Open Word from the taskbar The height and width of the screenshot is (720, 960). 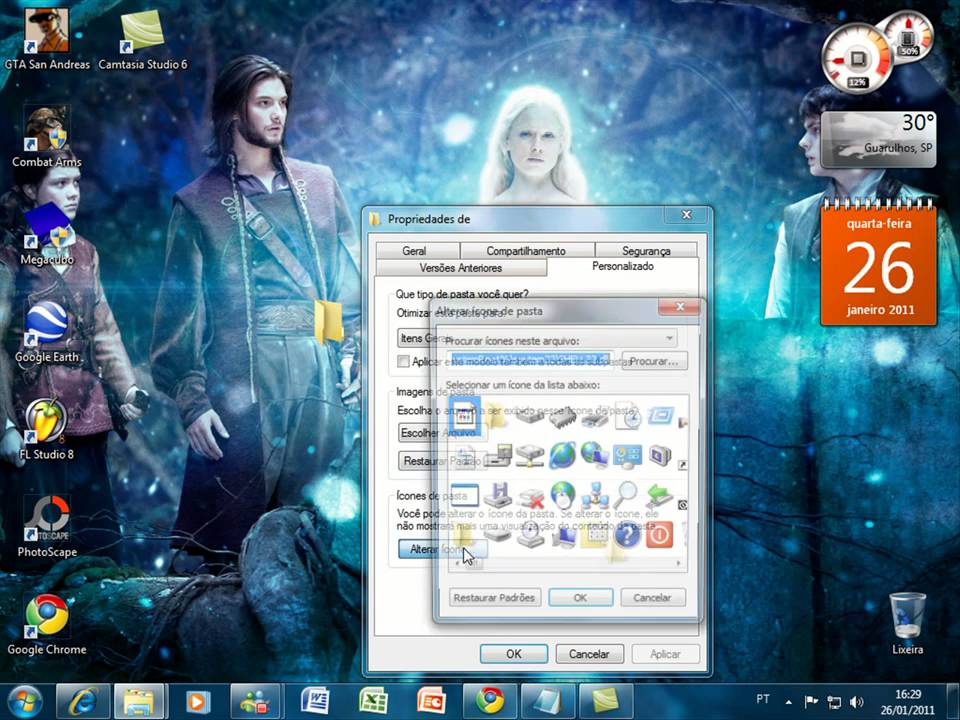(x=316, y=701)
